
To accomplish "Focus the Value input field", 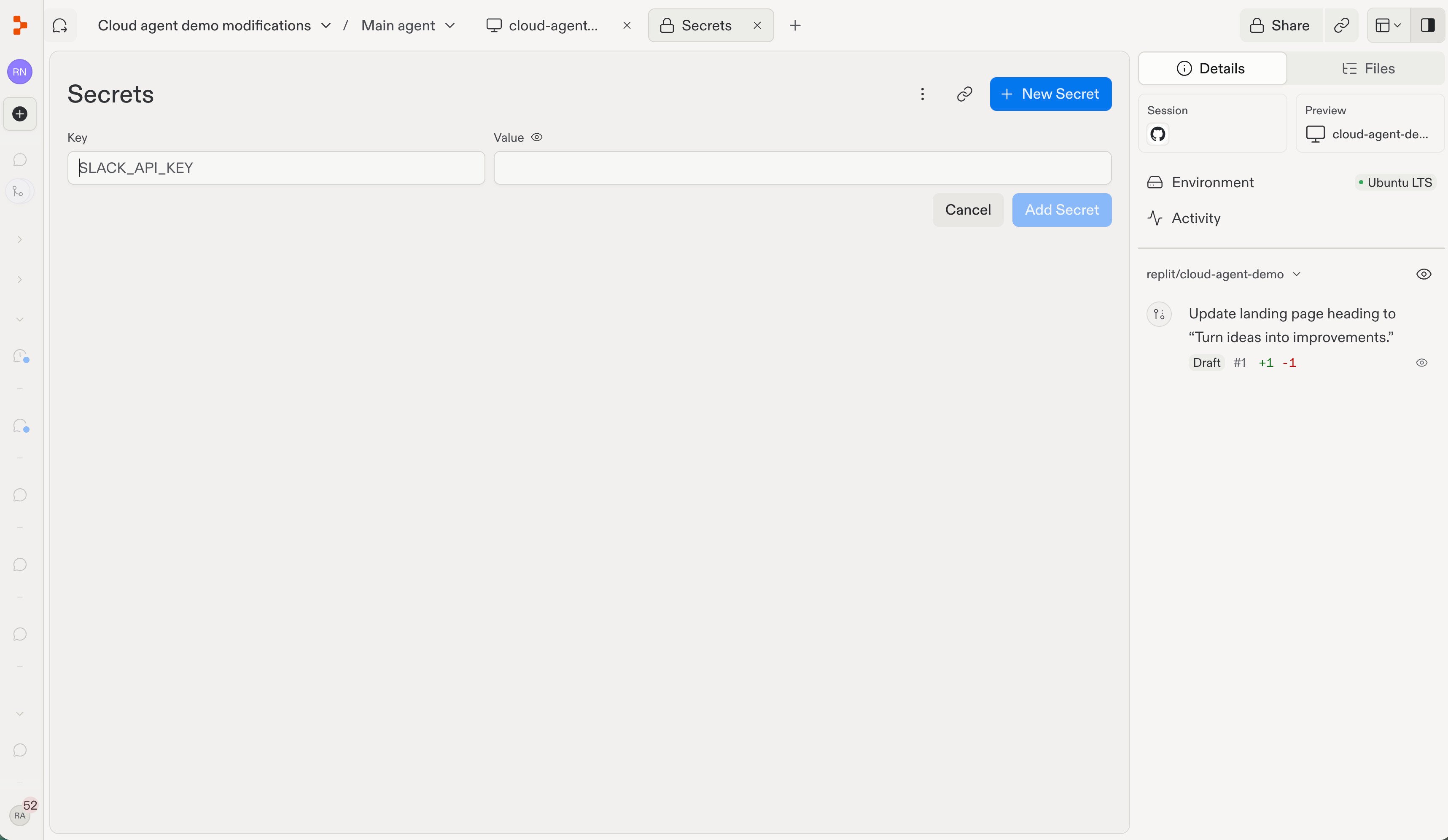I will [x=802, y=168].
